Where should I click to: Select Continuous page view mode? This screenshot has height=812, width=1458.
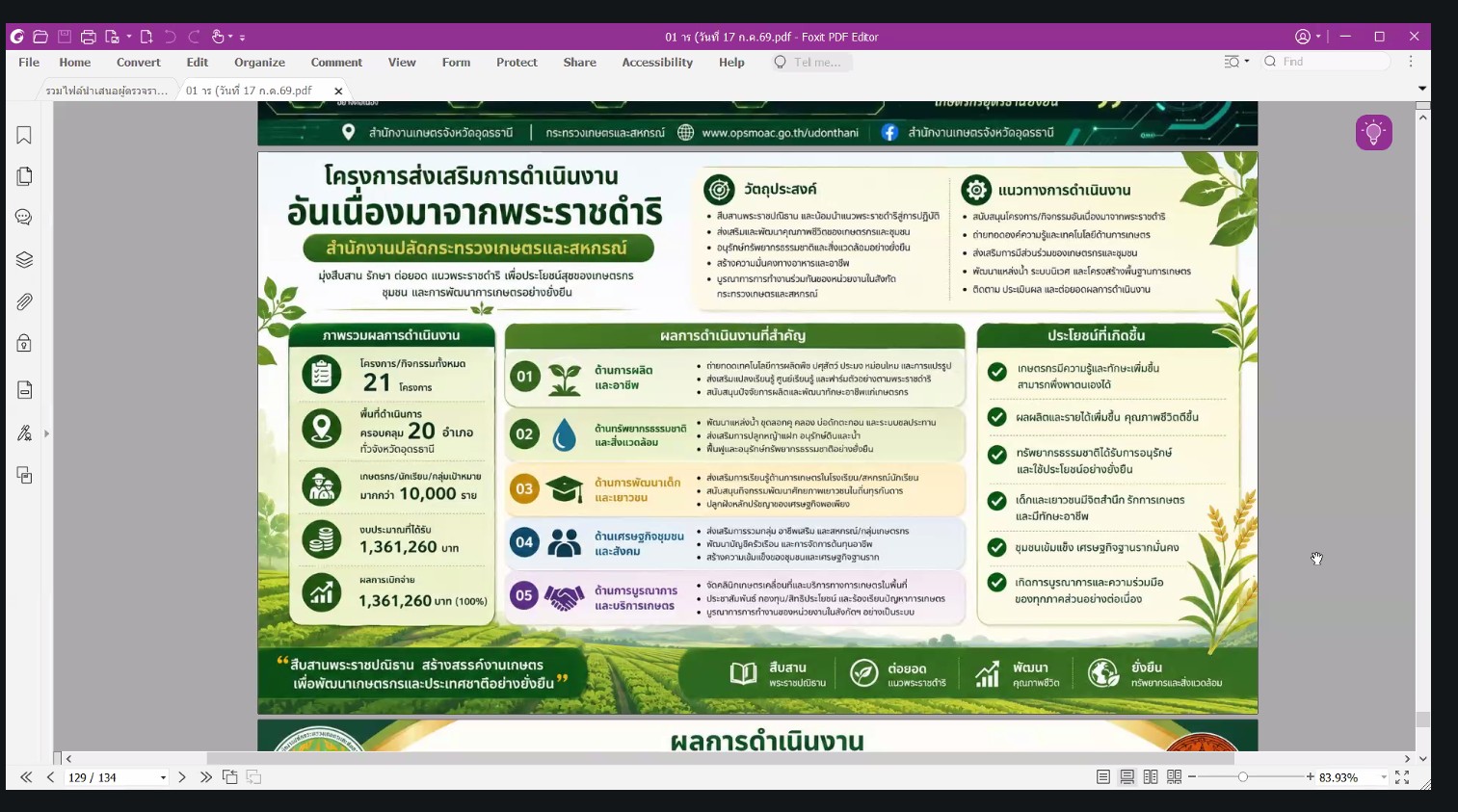tap(1127, 777)
